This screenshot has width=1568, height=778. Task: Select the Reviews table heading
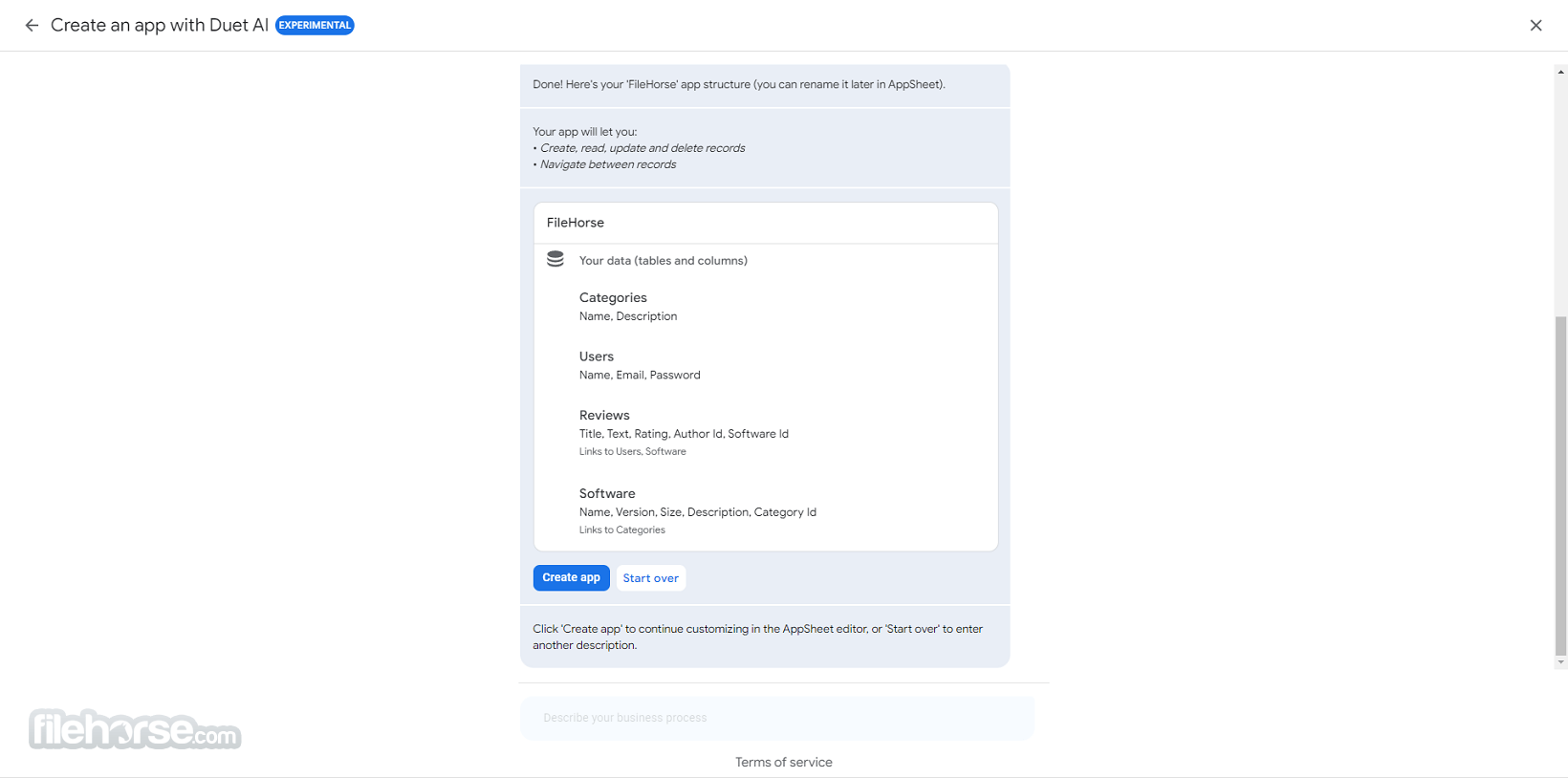point(604,416)
